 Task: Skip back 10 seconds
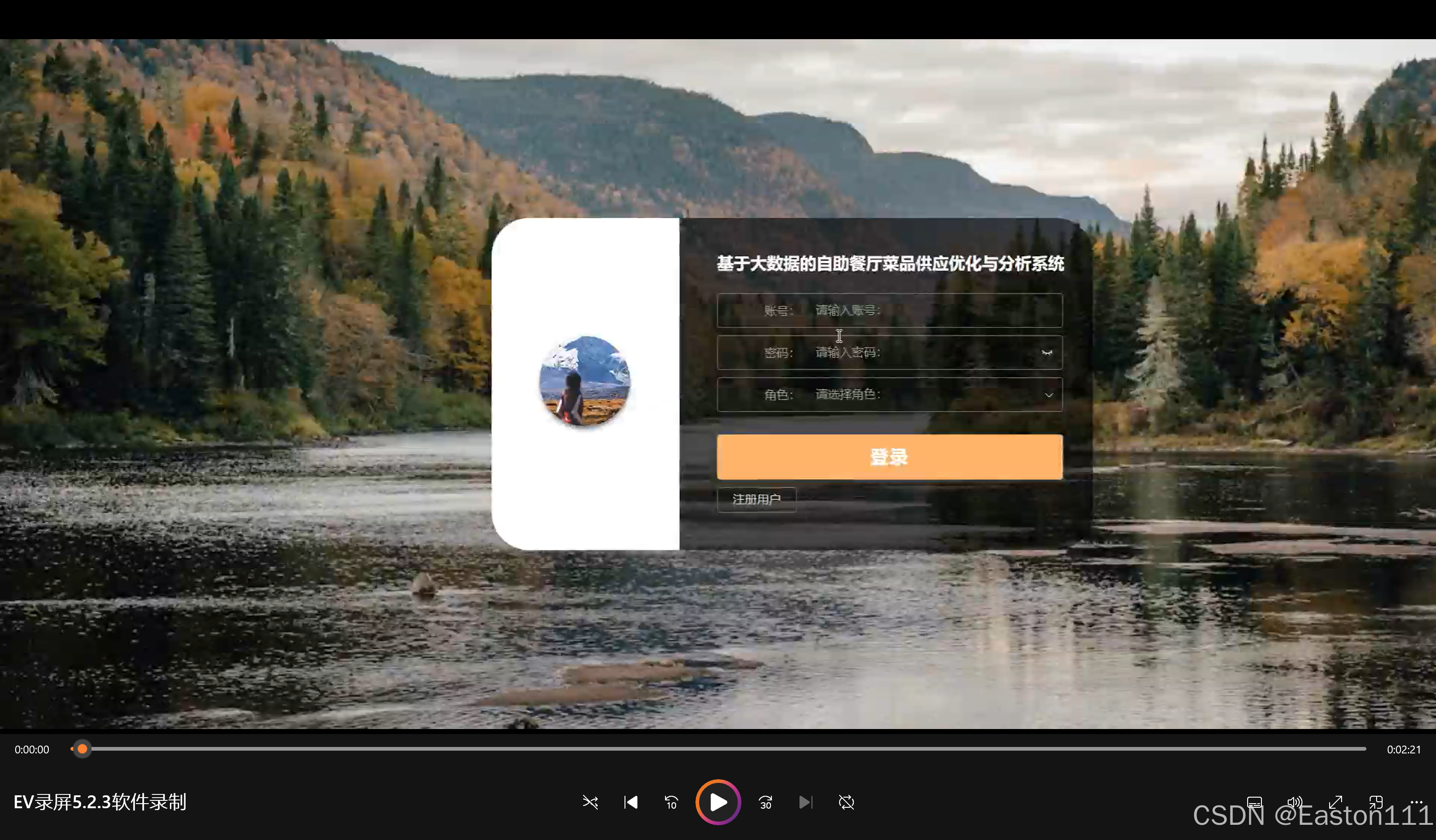point(671,802)
